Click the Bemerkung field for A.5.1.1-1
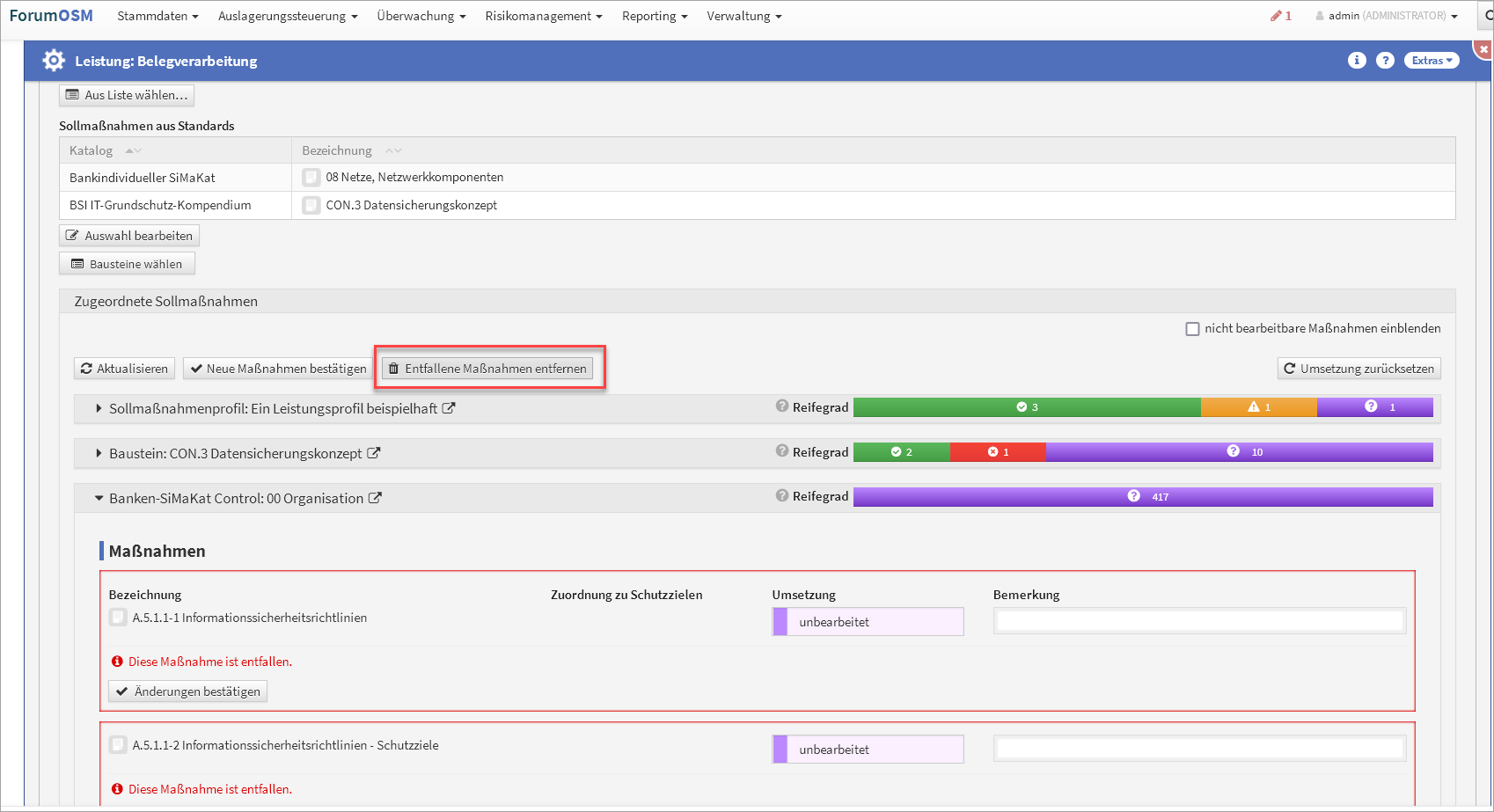The width and height of the screenshot is (1494, 812). tap(1199, 621)
